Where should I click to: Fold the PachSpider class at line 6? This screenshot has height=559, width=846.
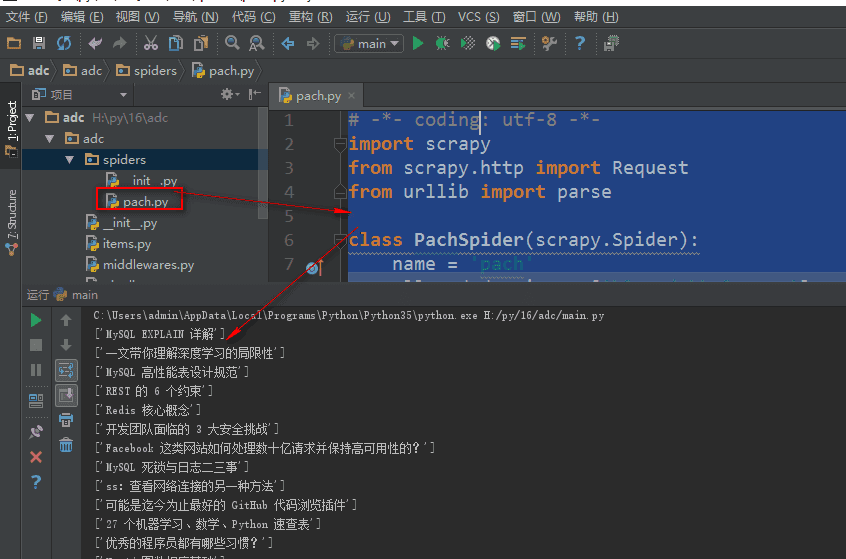click(340, 240)
